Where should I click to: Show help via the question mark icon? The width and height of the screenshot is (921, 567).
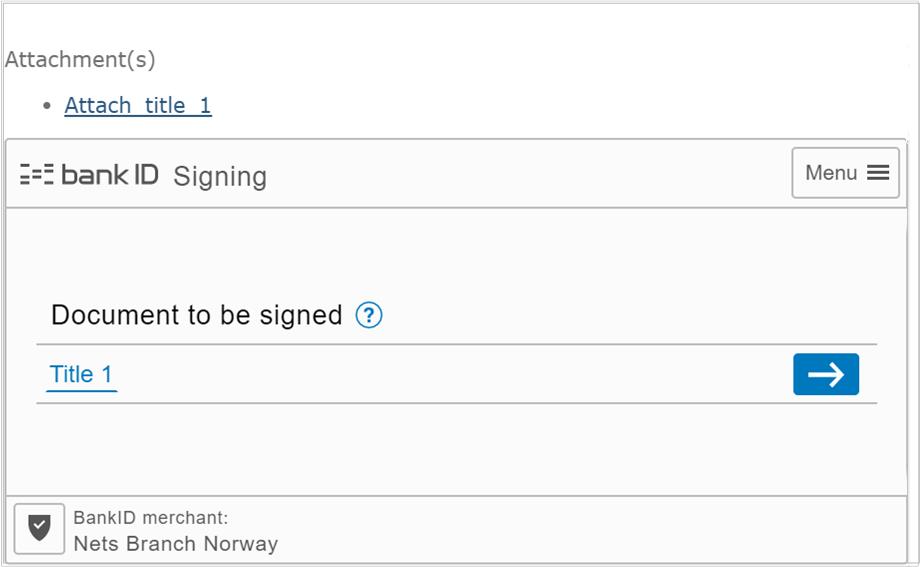click(369, 315)
